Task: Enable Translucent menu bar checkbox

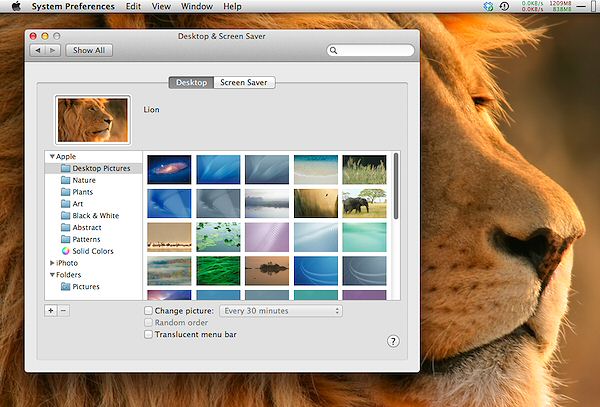Action: tap(148, 334)
